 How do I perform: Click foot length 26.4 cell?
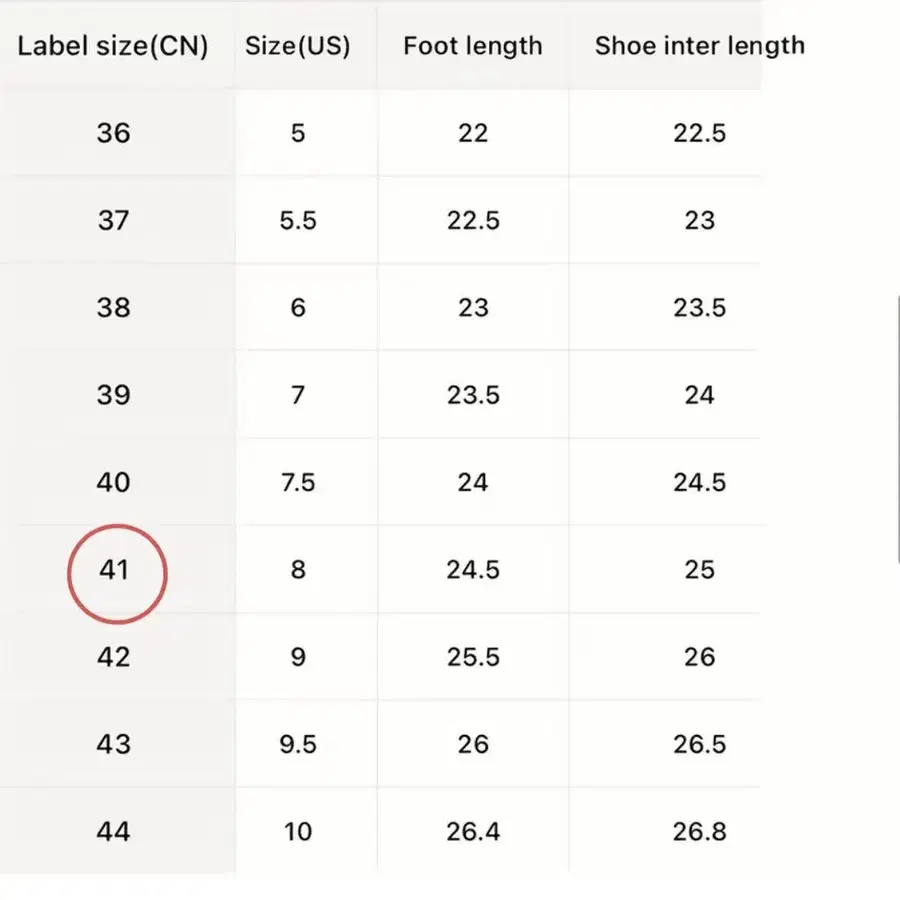[473, 831]
